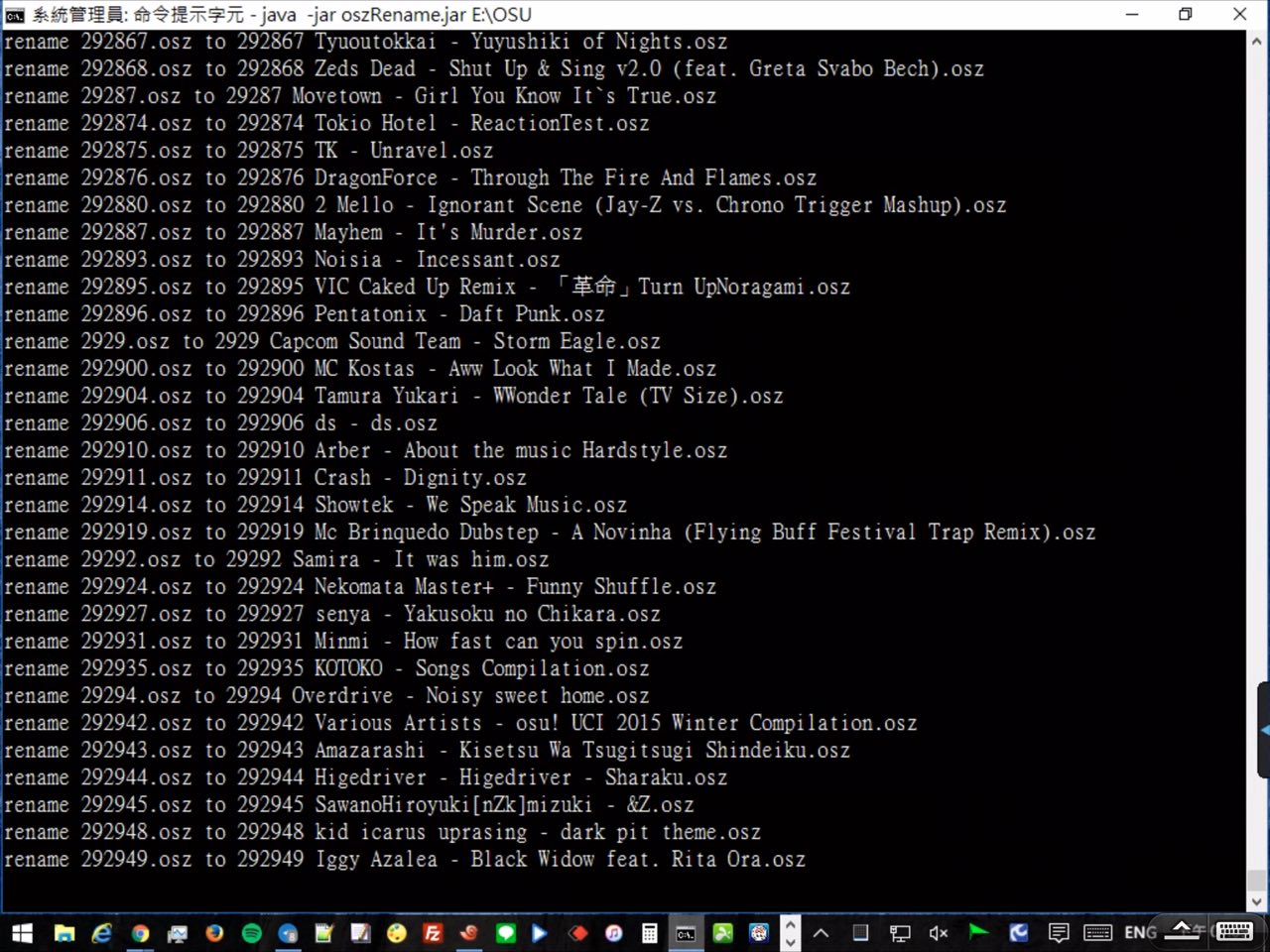Click the scrollbar down arrow in console
The height and width of the screenshot is (952, 1270).
pos(1257,901)
